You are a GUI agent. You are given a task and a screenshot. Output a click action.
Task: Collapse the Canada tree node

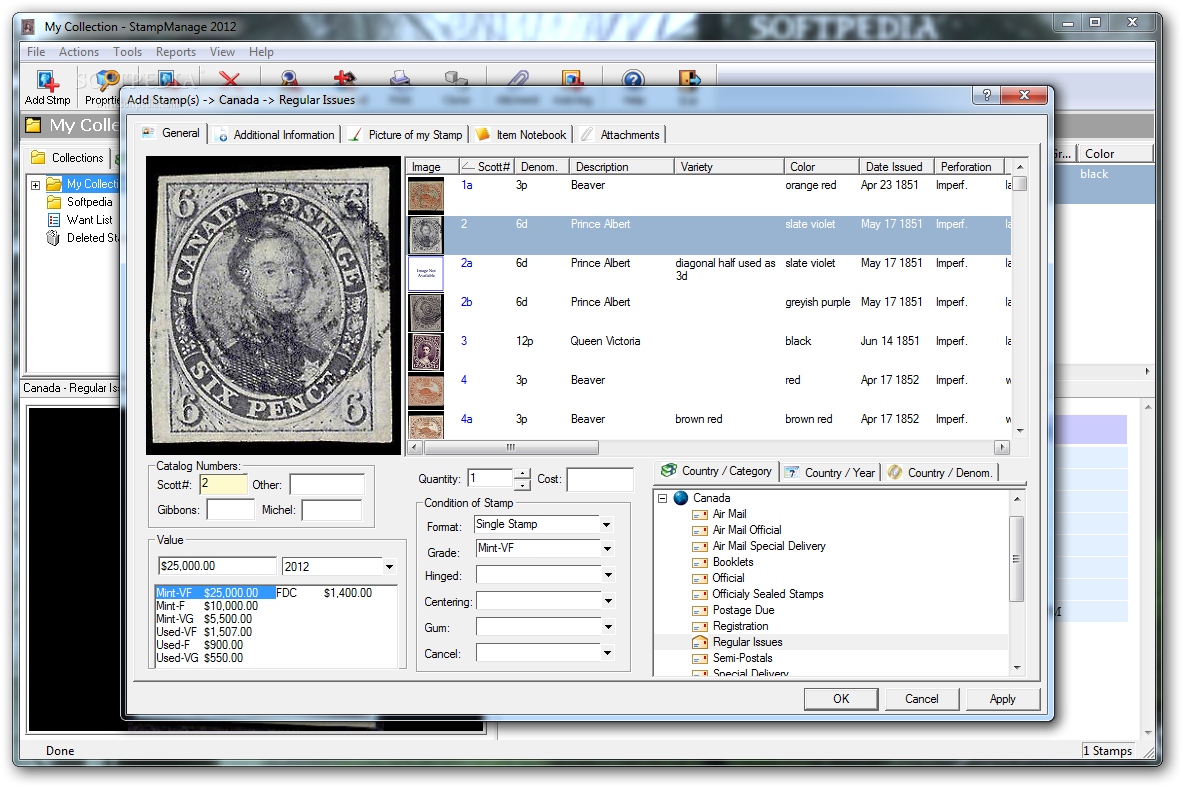662,498
